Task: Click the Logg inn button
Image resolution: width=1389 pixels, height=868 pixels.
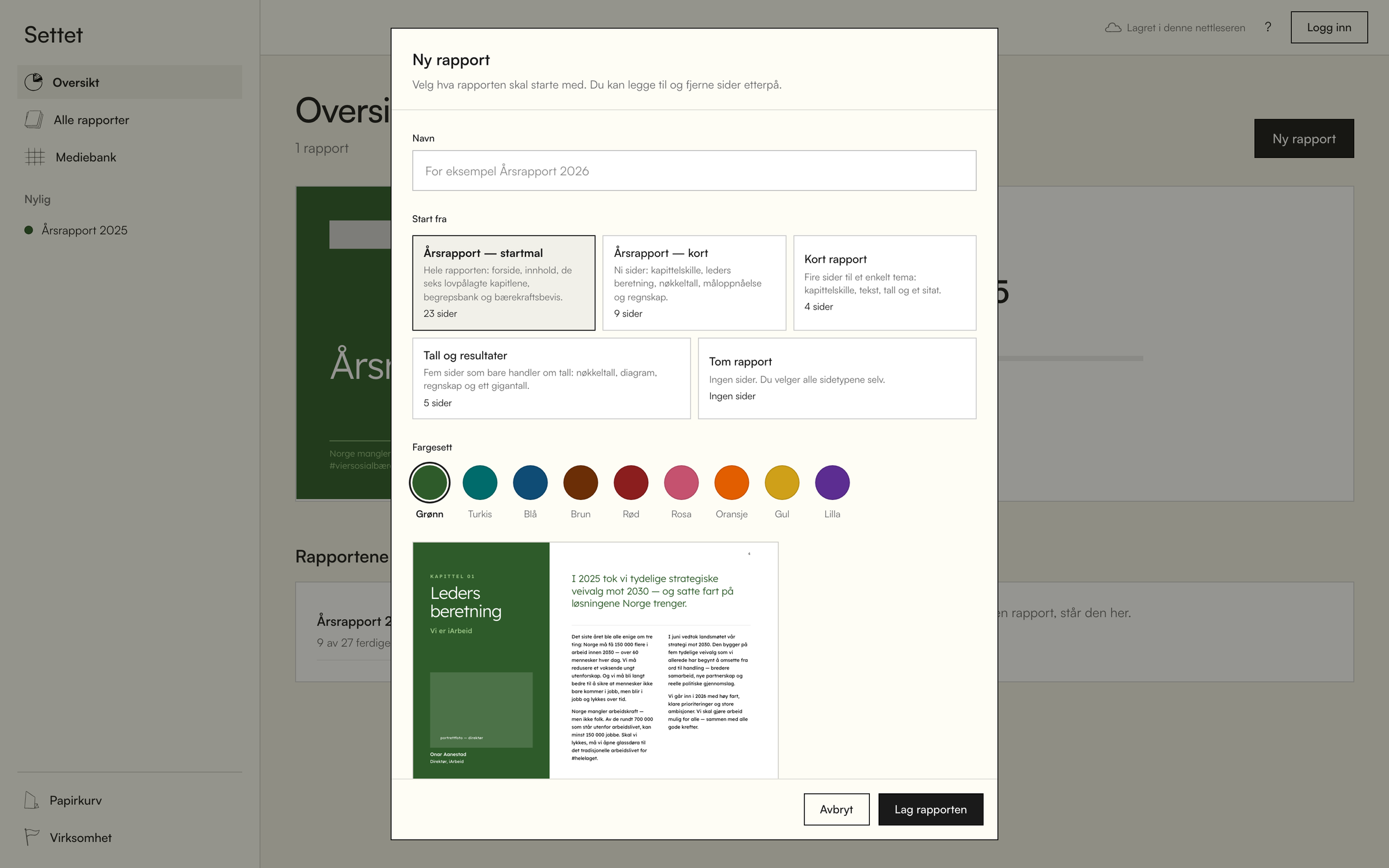Action: (1329, 27)
